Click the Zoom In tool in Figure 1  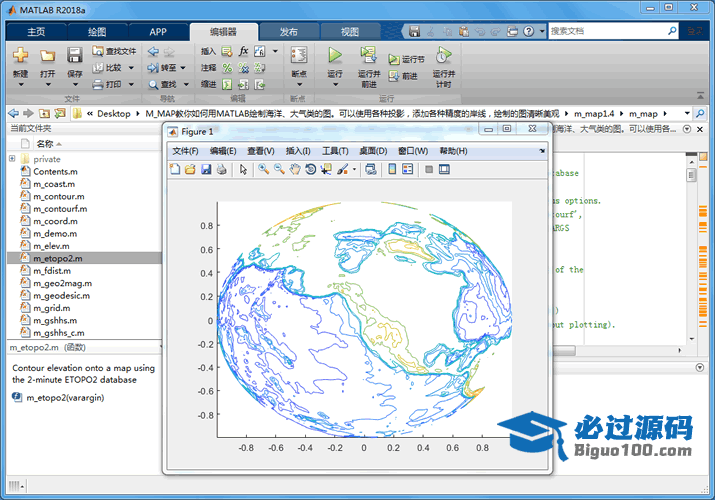[x=263, y=169]
